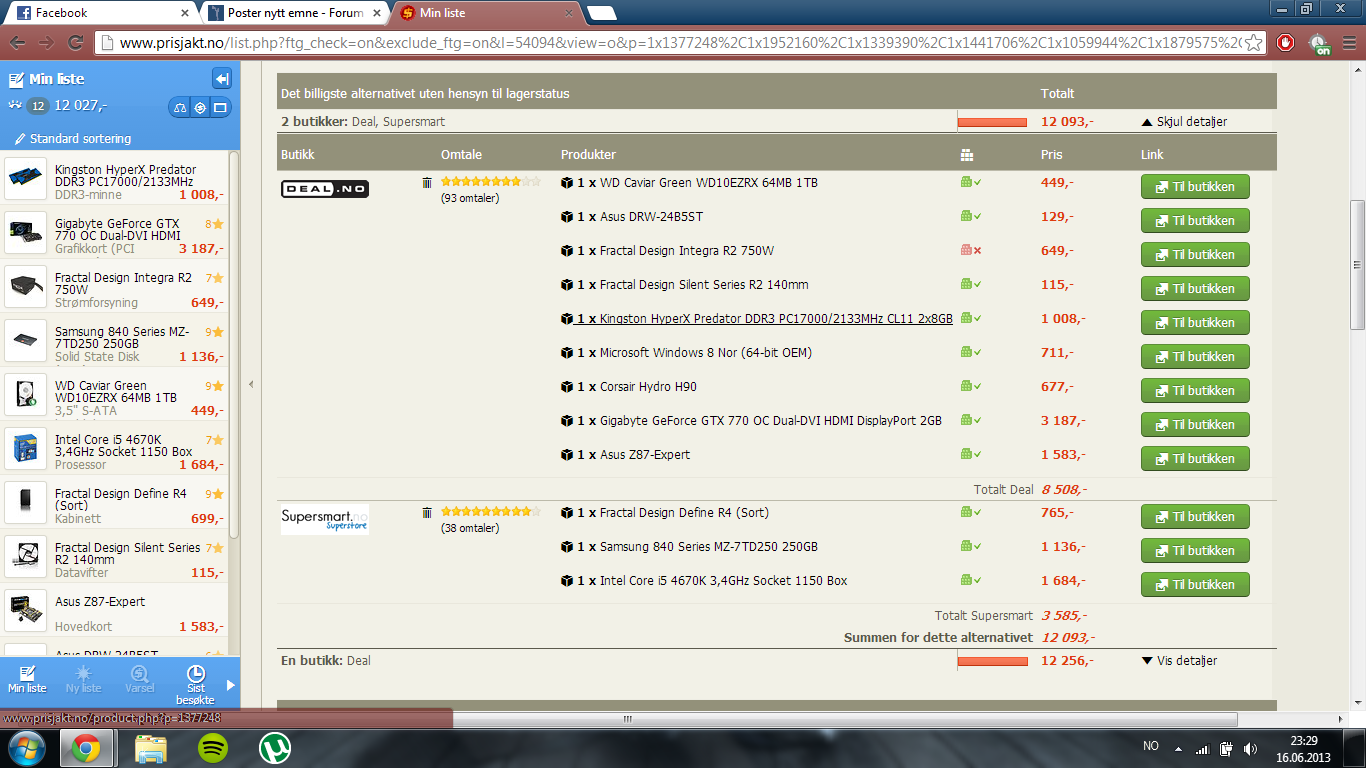The height and width of the screenshot is (768, 1366).
Task: Click Kingston HyperX Predator thumbnail in sidebar
Action: pos(26,179)
